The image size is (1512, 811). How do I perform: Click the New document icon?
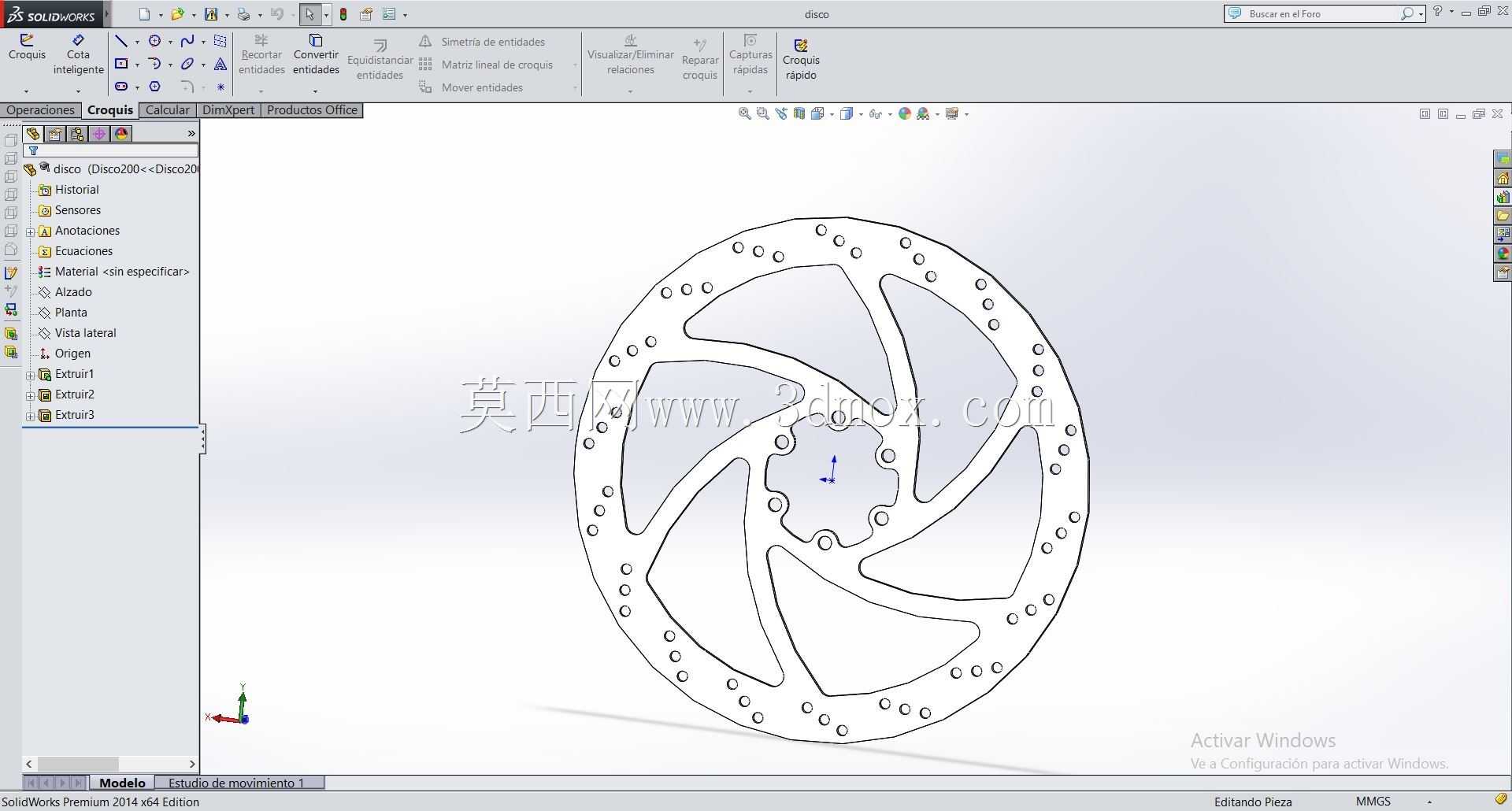point(144,14)
